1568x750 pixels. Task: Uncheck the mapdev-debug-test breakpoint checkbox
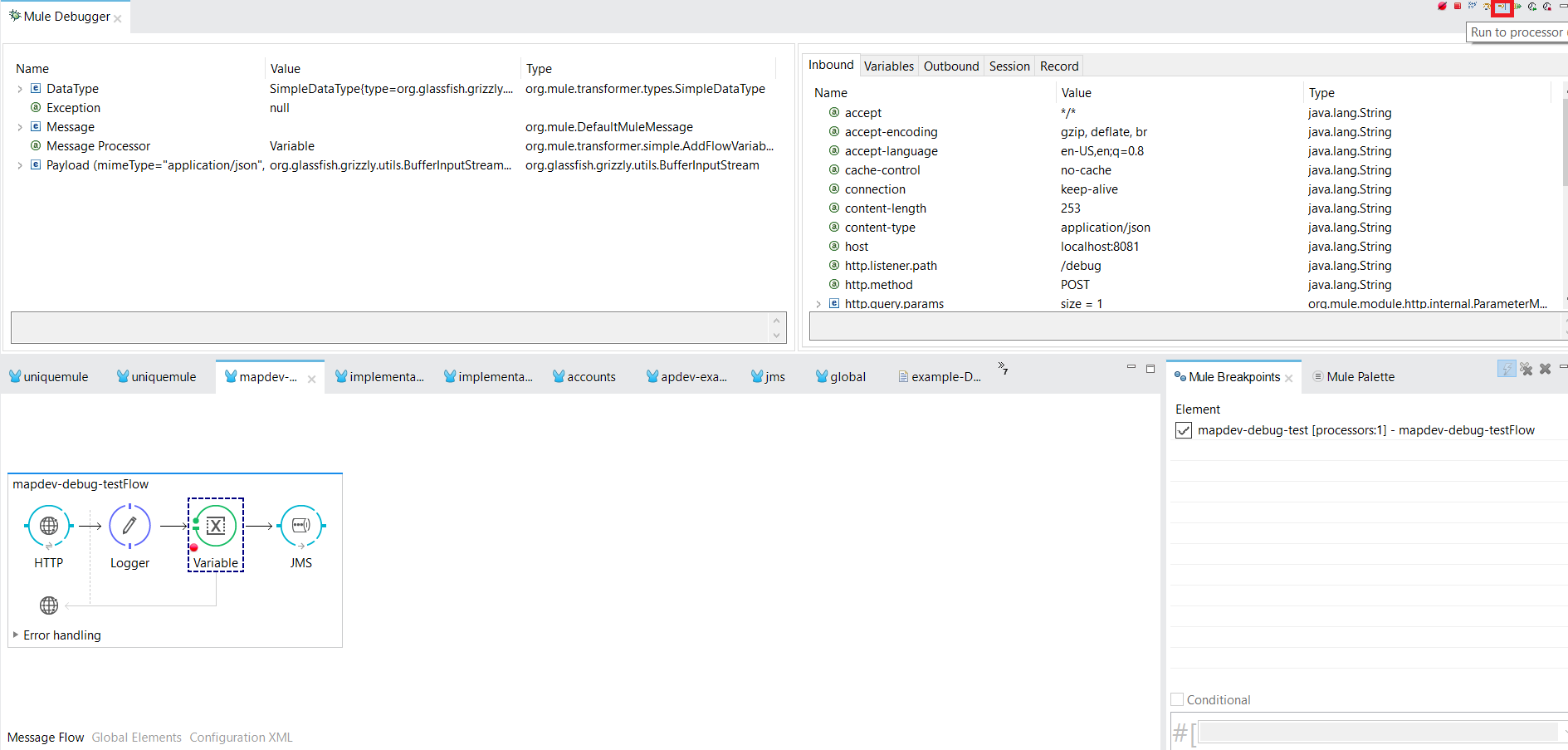1184,430
